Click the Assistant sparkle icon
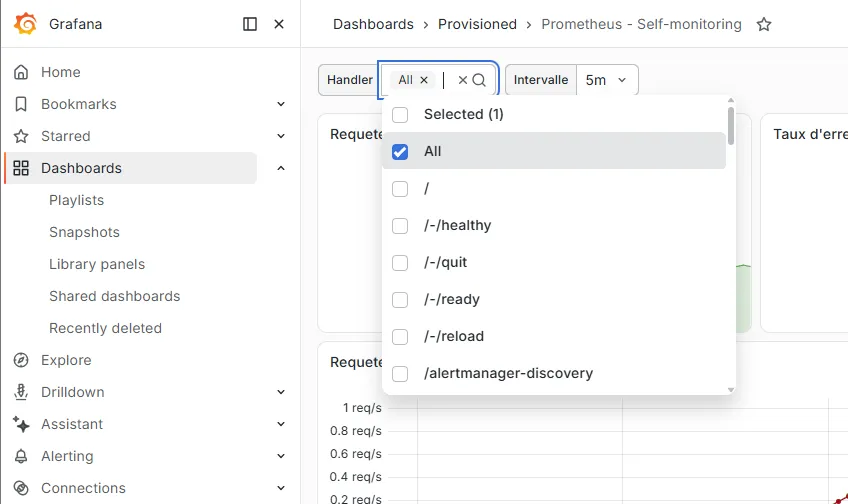848x504 pixels. pyautogui.click(x=21, y=424)
